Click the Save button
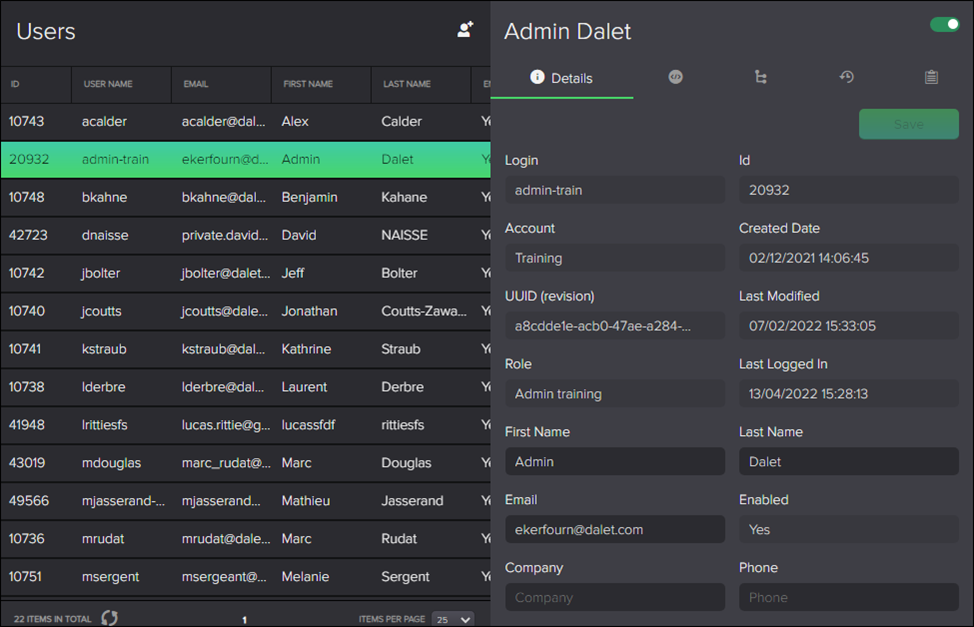Screen dimensions: 974x627 pos(908,124)
